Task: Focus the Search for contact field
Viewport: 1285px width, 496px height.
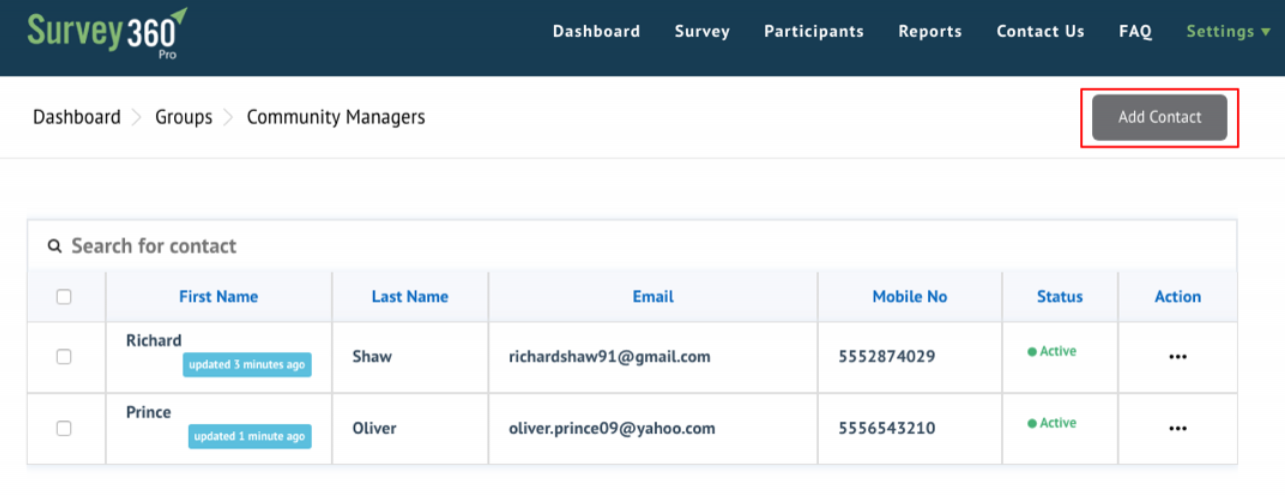Action: (400, 246)
